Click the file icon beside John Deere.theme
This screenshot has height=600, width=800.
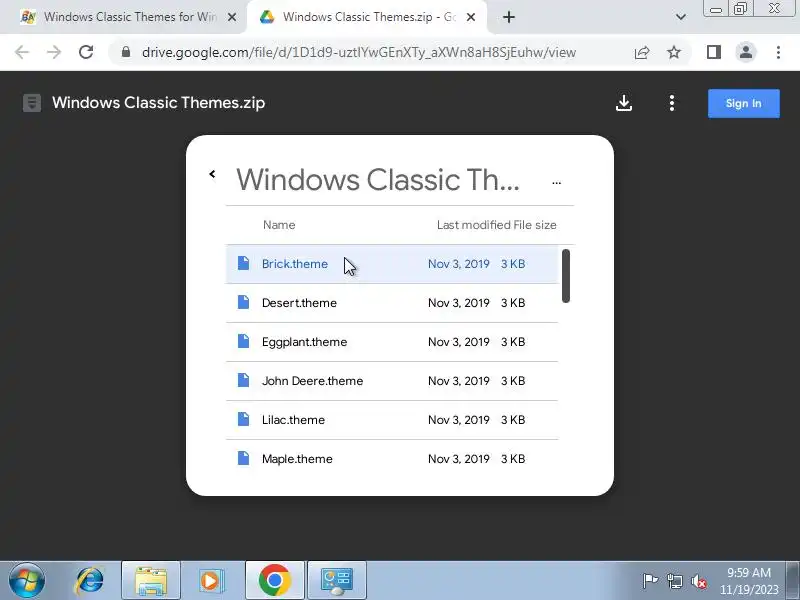coord(243,380)
